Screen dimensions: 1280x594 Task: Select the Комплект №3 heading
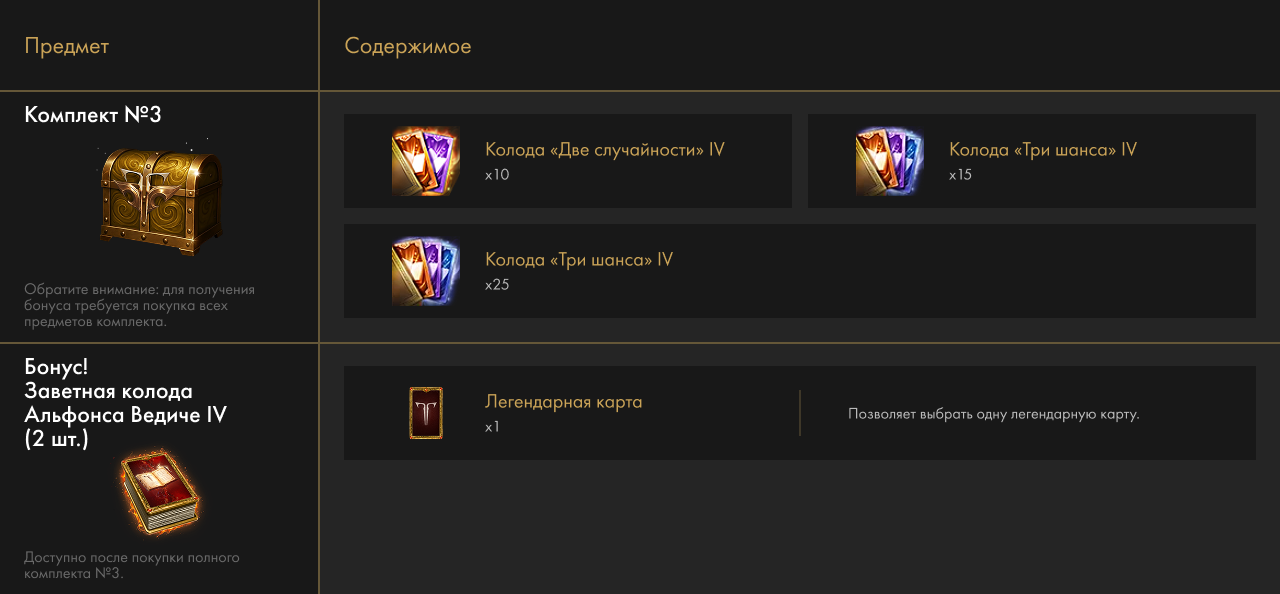[93, 115]
